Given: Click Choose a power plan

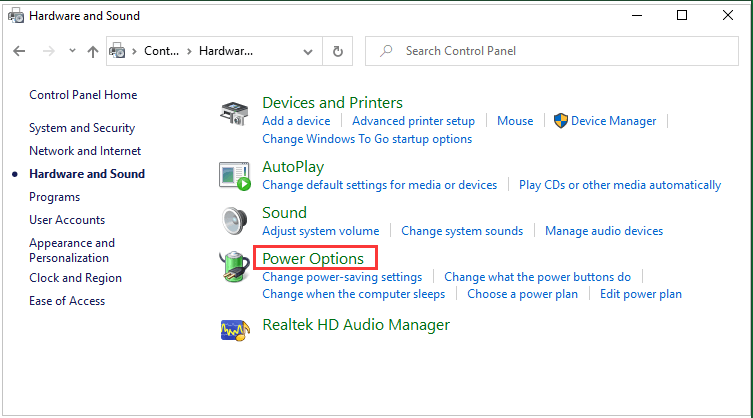Looking at the screenshot, I should pos(522,294).
